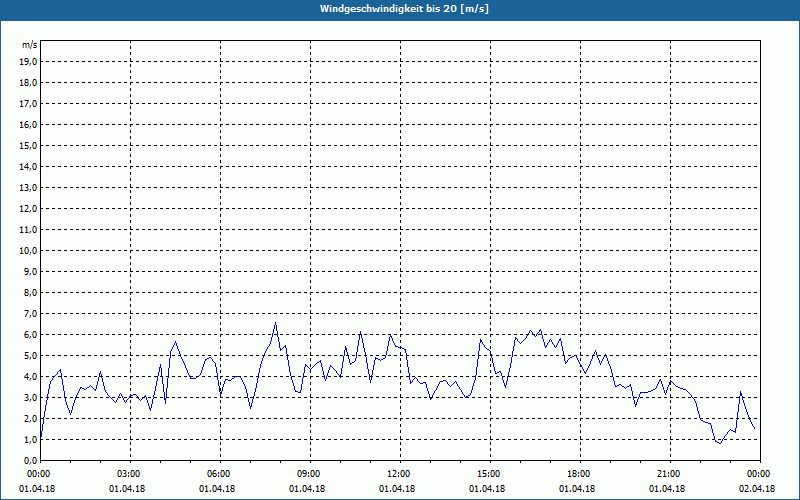Select the 12:00 time label

coord(398,474)
